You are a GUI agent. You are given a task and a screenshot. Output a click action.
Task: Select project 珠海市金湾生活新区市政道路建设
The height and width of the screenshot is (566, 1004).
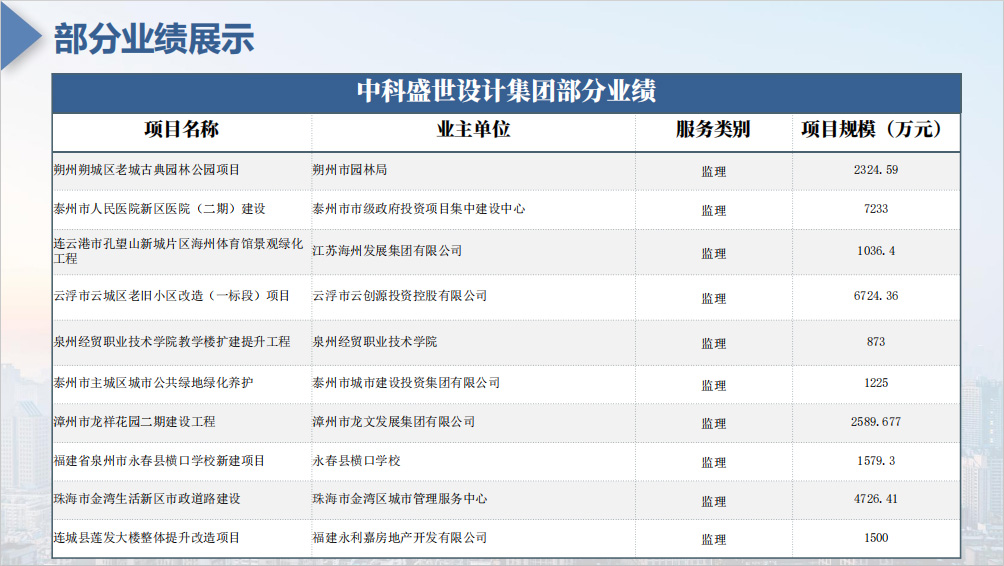point(147,499)
